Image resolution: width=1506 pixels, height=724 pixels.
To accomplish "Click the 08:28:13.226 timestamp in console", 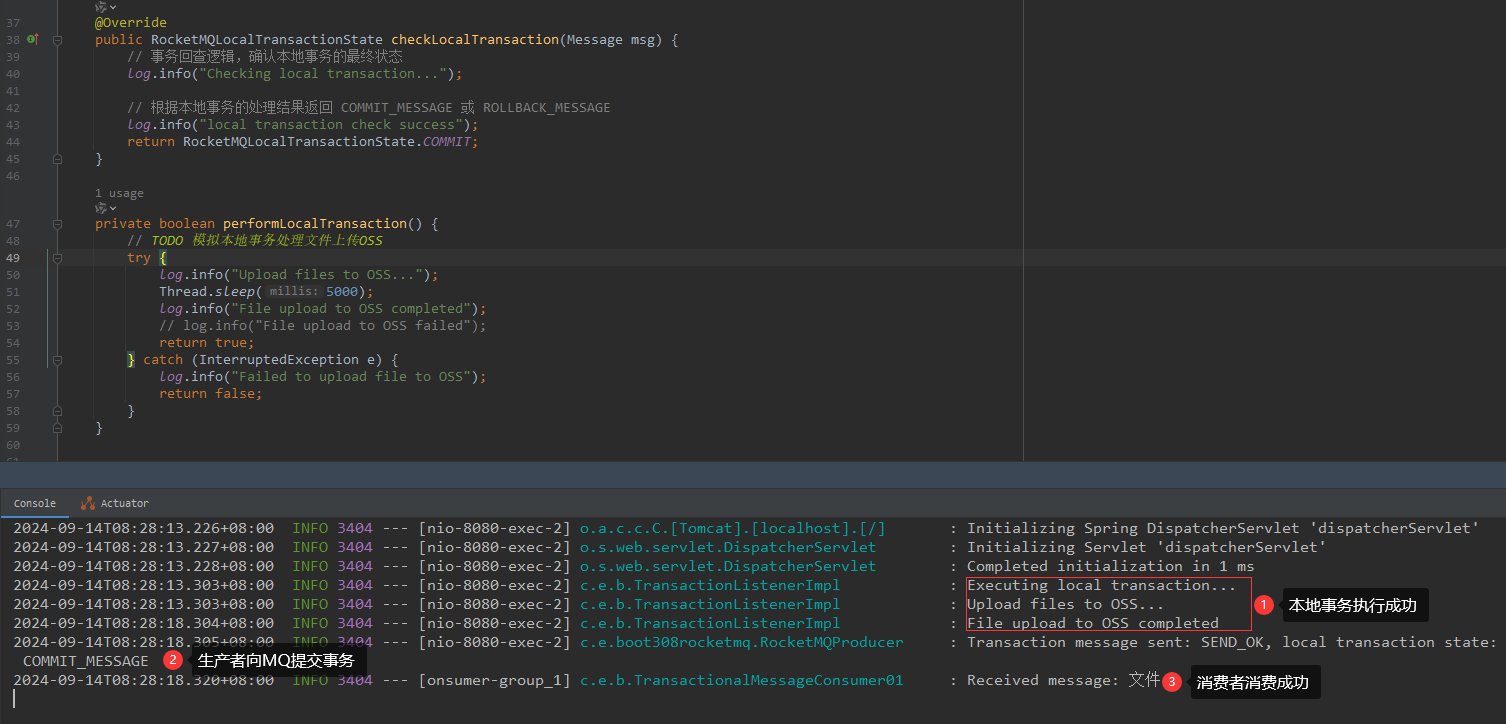I will [x=143, y=528].
